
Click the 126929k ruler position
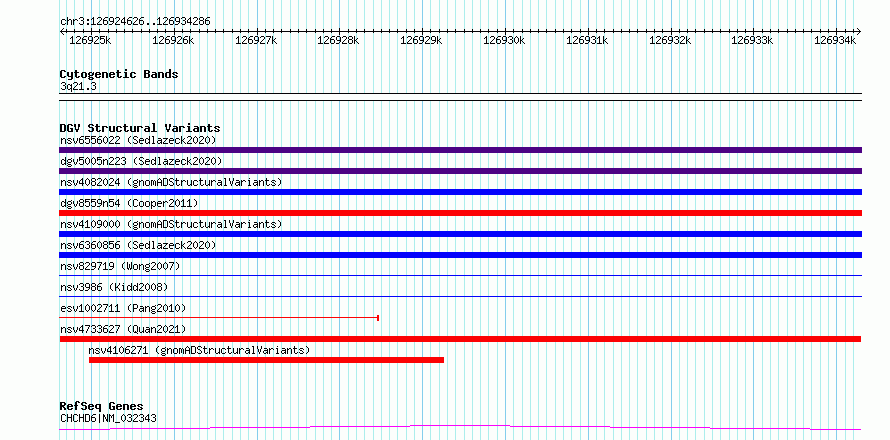422,40
